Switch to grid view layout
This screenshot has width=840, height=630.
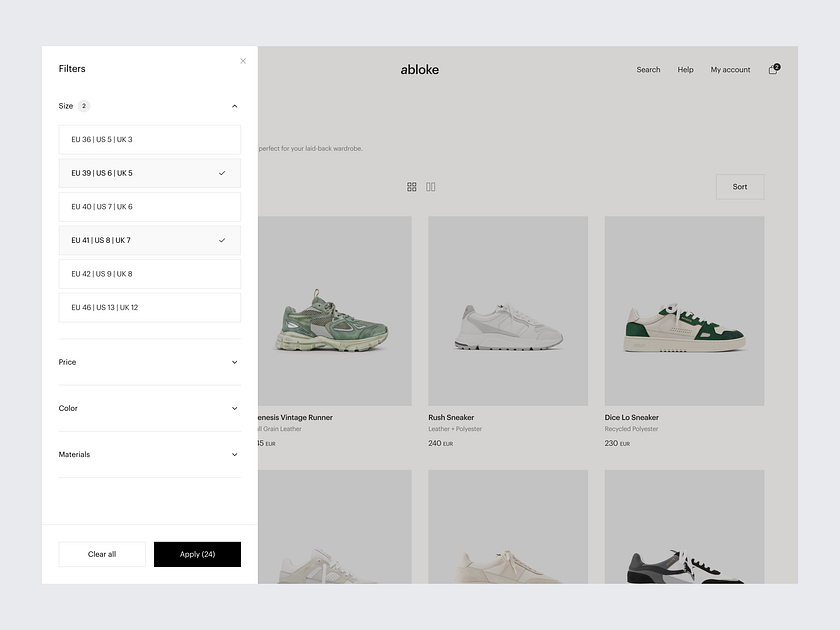tap(411, 186)
